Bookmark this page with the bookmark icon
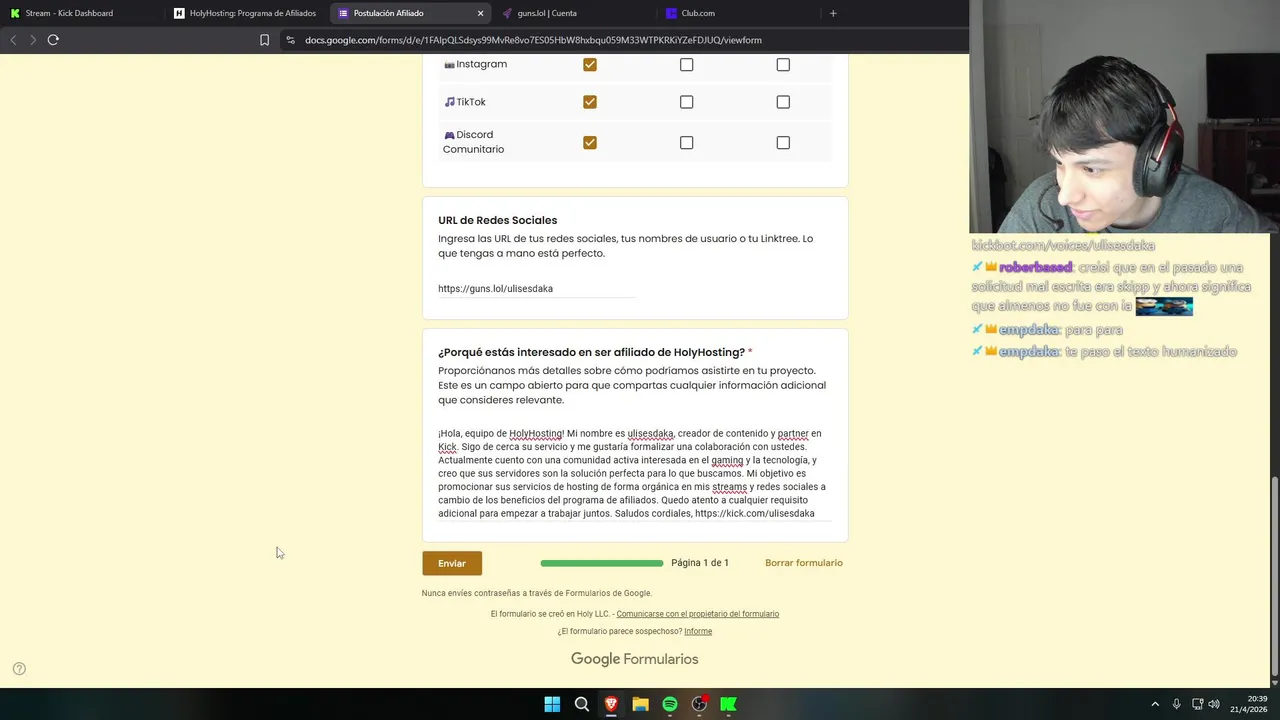 (x=264, y=40)
